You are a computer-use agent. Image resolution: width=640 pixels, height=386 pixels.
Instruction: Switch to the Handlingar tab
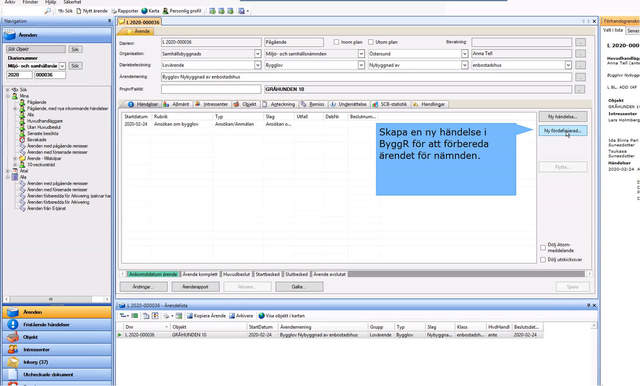tap(429, 104)
